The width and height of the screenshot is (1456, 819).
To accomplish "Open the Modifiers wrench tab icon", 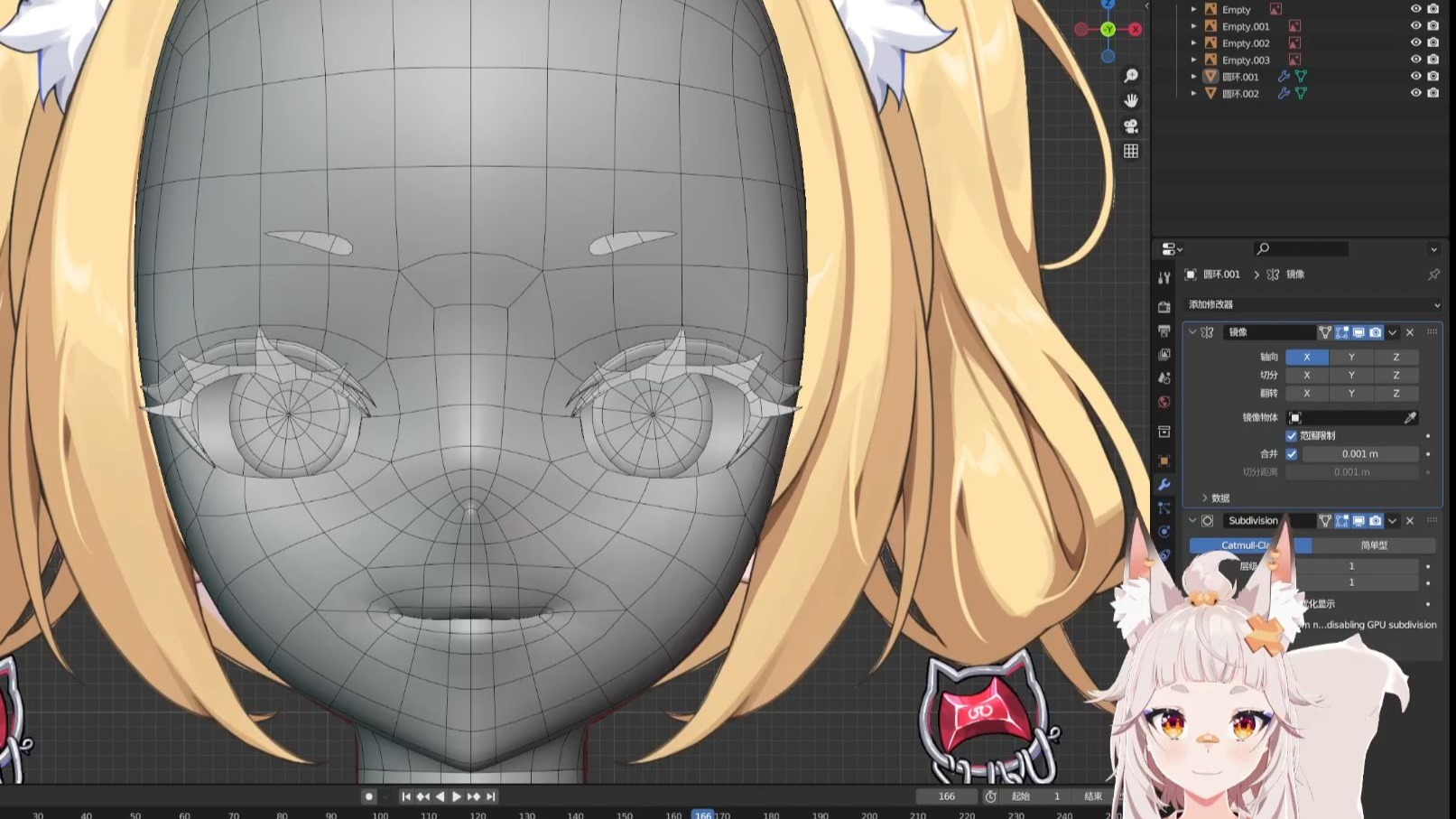I will (x=1164, y=485).
